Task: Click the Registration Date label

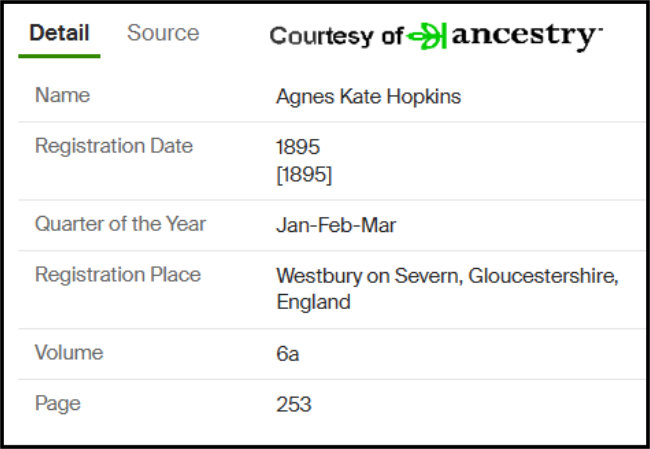Action: (114, 146)
